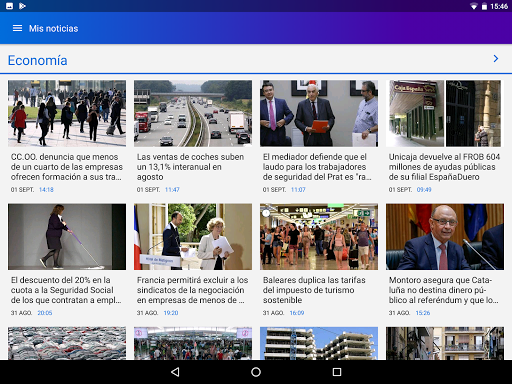
Task: Tap the 14:18 timestamp of CC.OO. article
Action: [46, 190]
